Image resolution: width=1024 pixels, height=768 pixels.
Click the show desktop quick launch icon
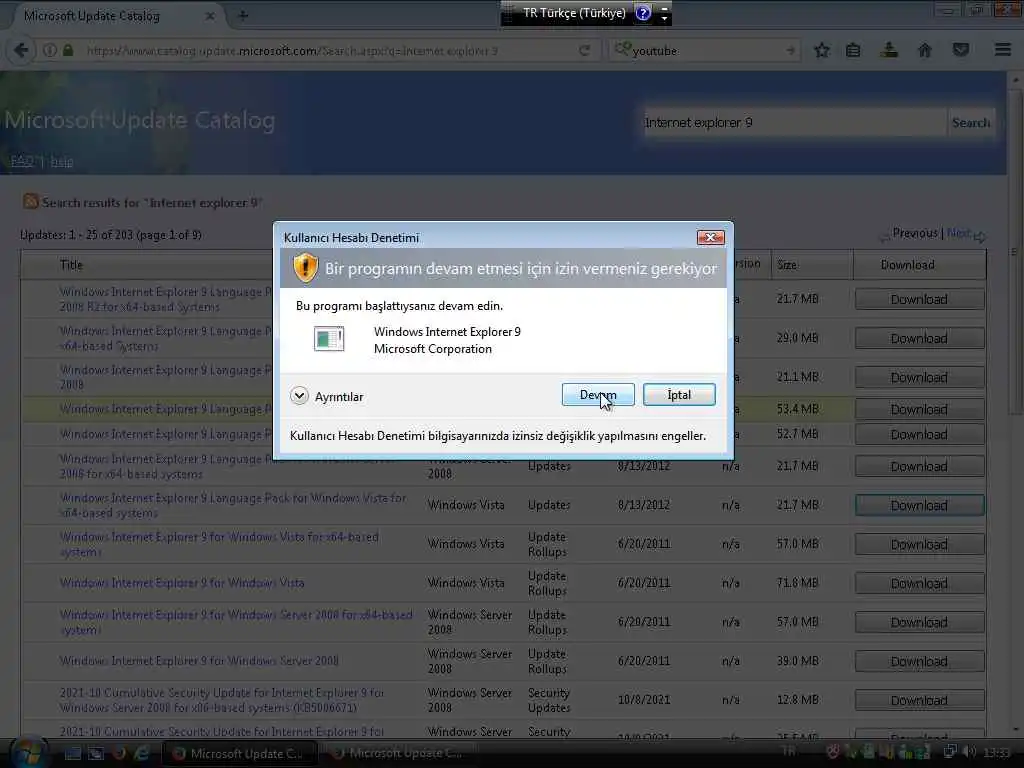coord(73,754)
